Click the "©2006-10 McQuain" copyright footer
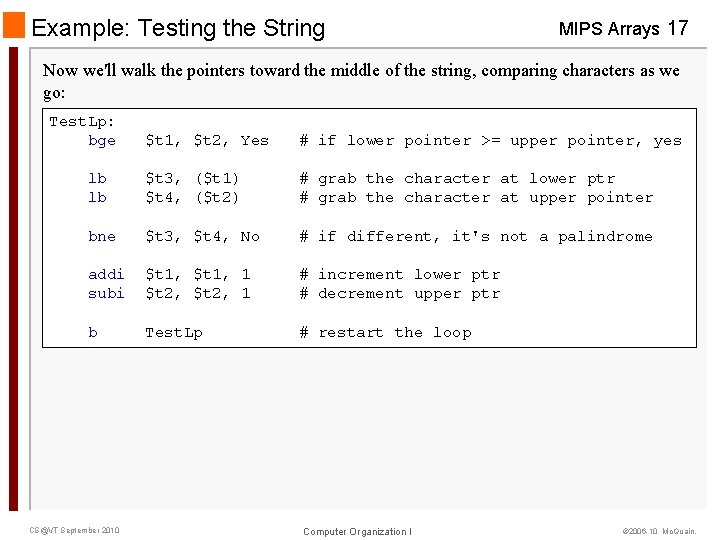 [x=659, y=531]
